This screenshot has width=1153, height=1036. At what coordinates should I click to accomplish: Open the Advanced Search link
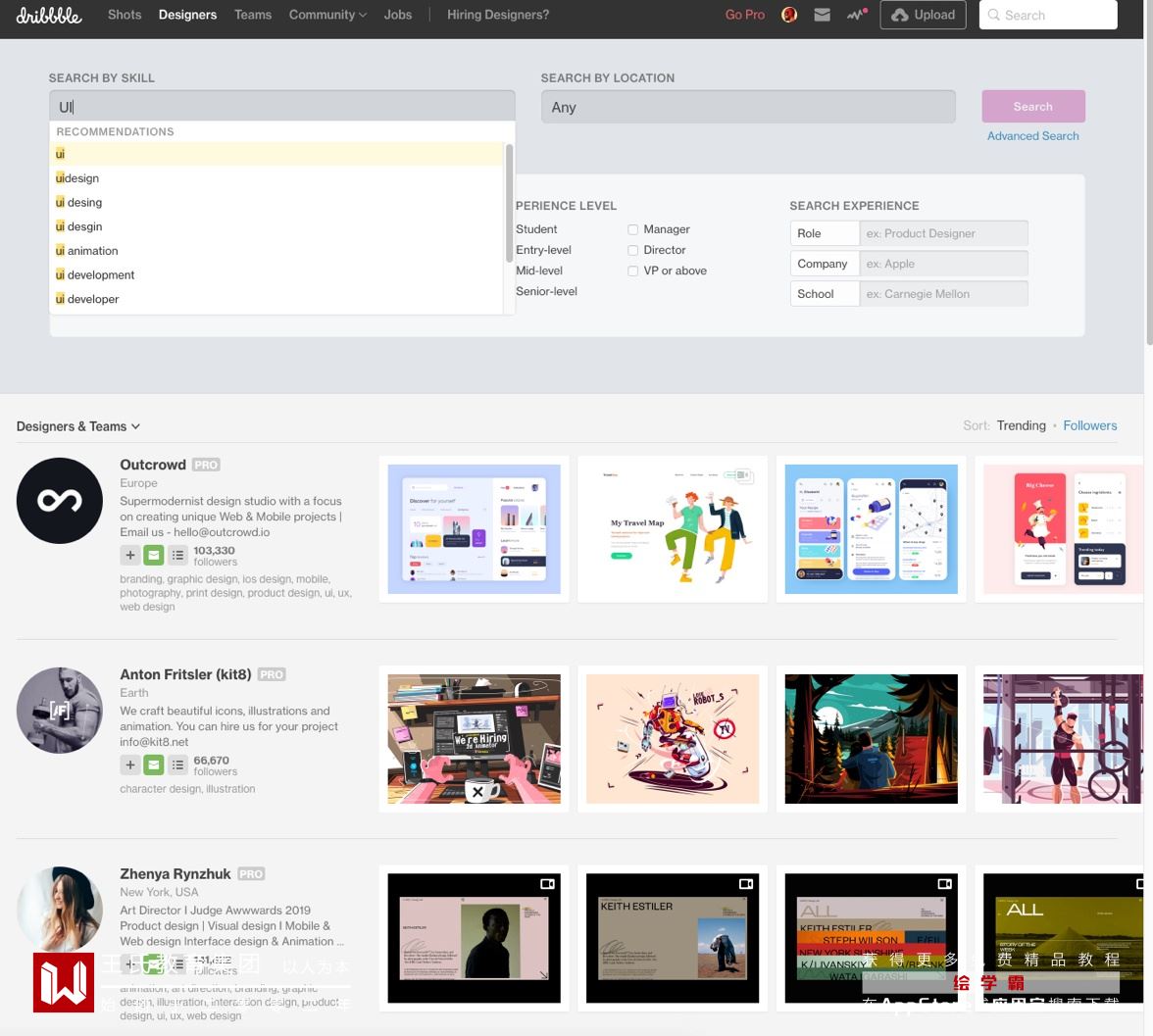[1033, 136]
